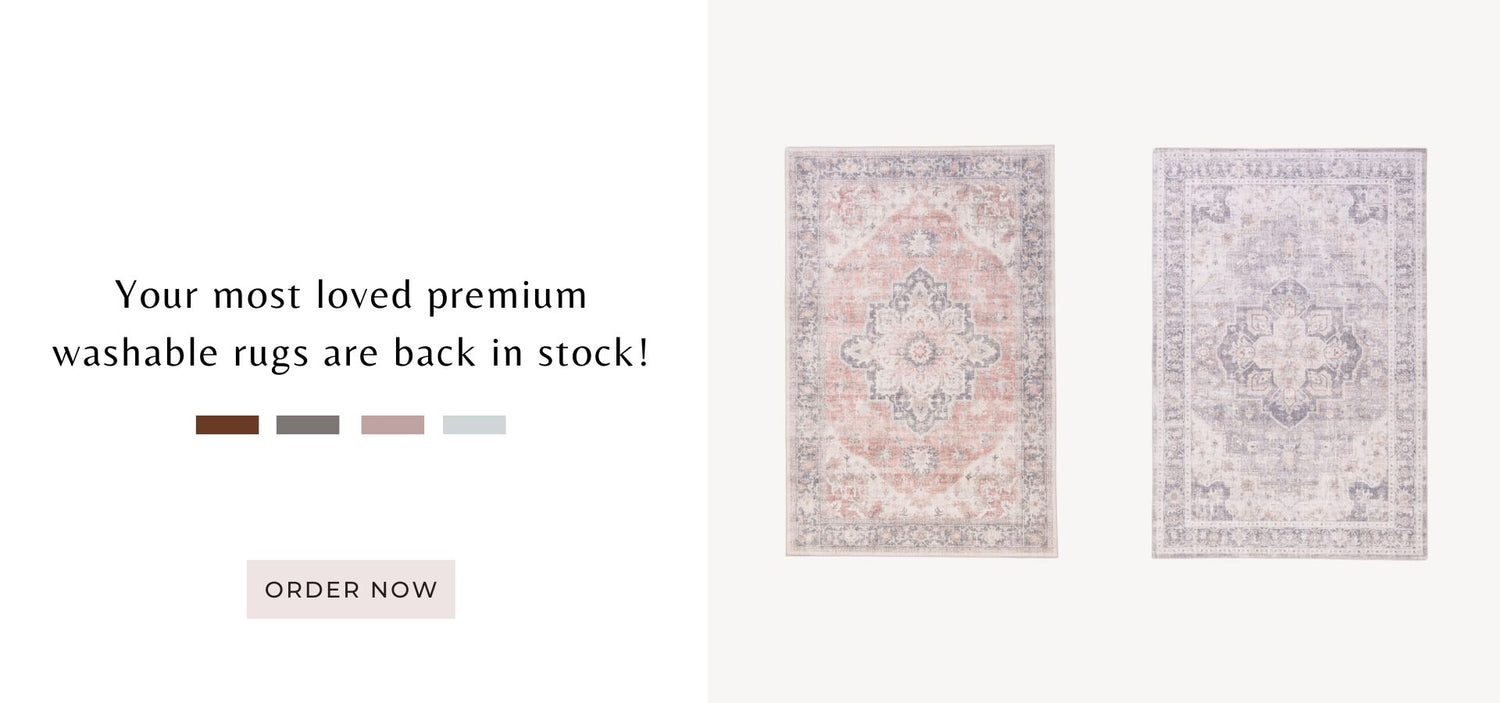The image size is (1500, 703).
Task: Click the bottom border of the lavender rug
Action: 1289,540
